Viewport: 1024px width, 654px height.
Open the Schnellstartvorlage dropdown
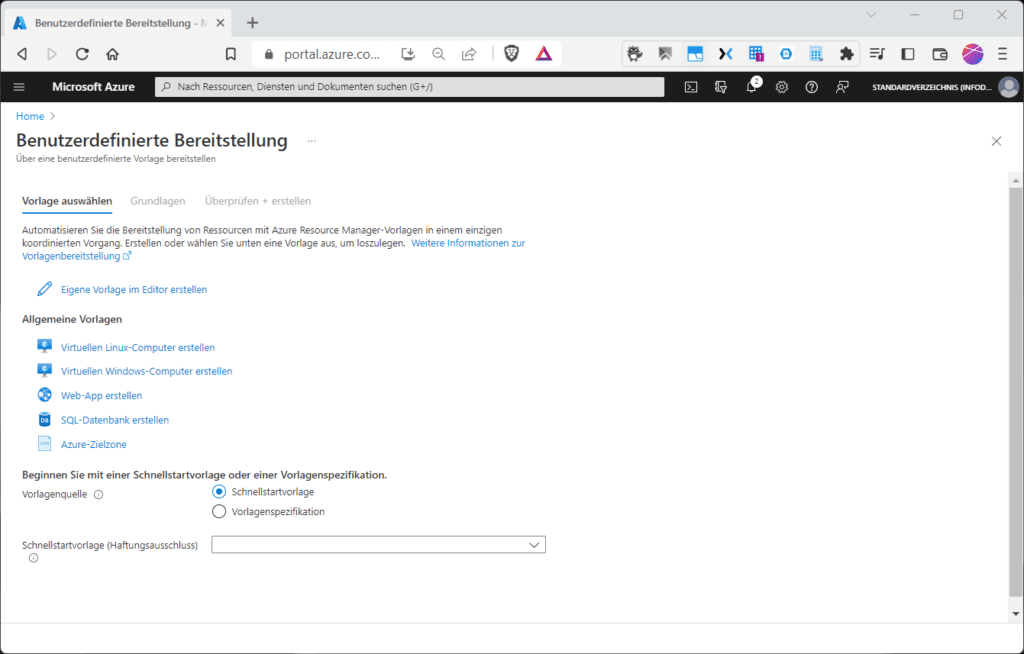pos(378,545)
